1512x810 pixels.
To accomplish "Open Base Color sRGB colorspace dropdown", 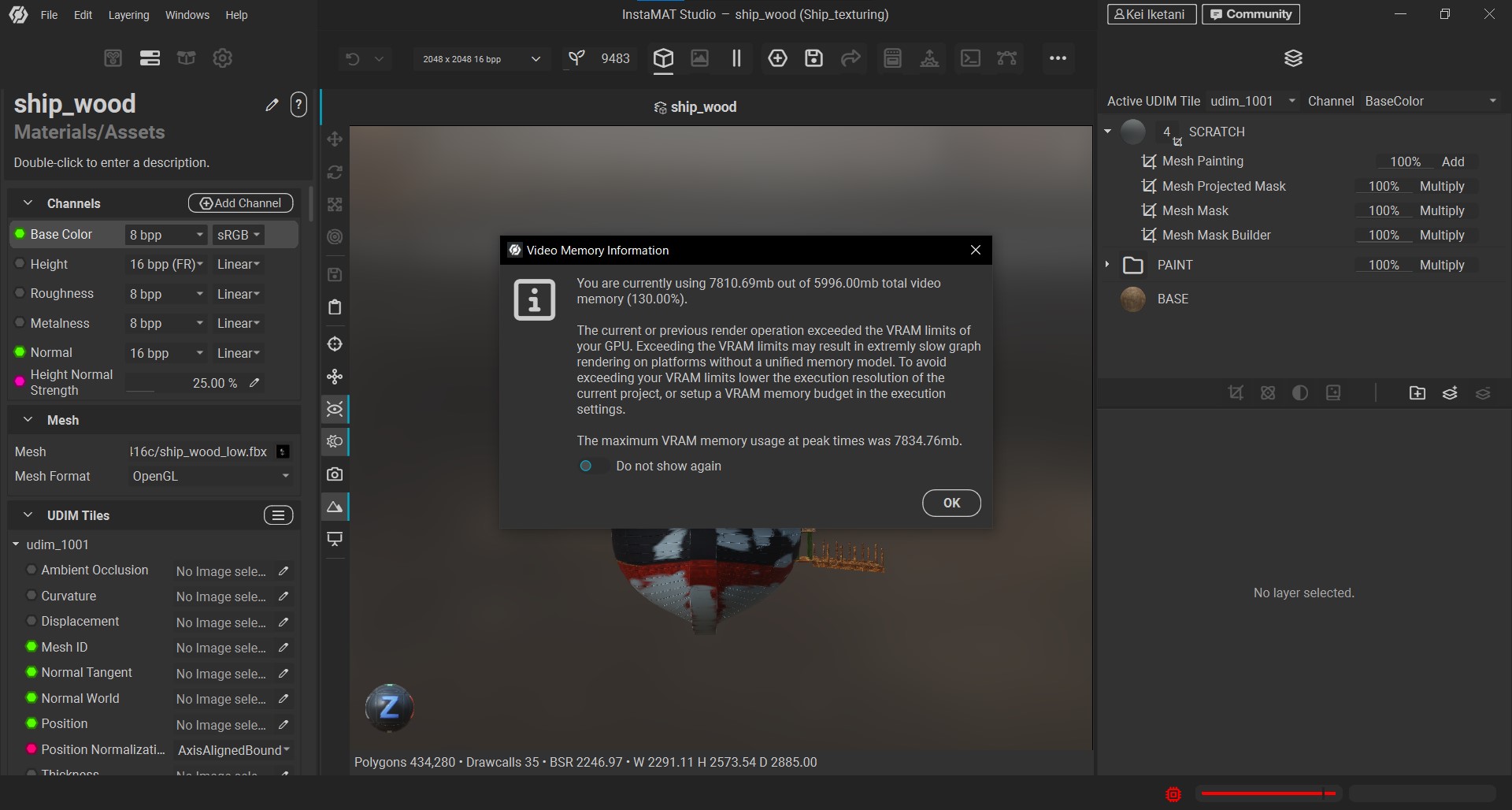I will 238,235.
